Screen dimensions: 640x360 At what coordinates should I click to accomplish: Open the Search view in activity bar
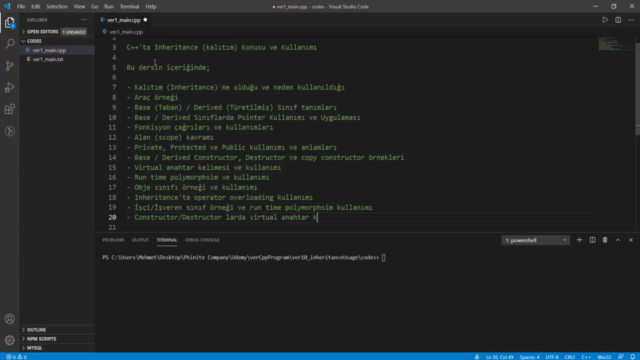pos(9,44)
